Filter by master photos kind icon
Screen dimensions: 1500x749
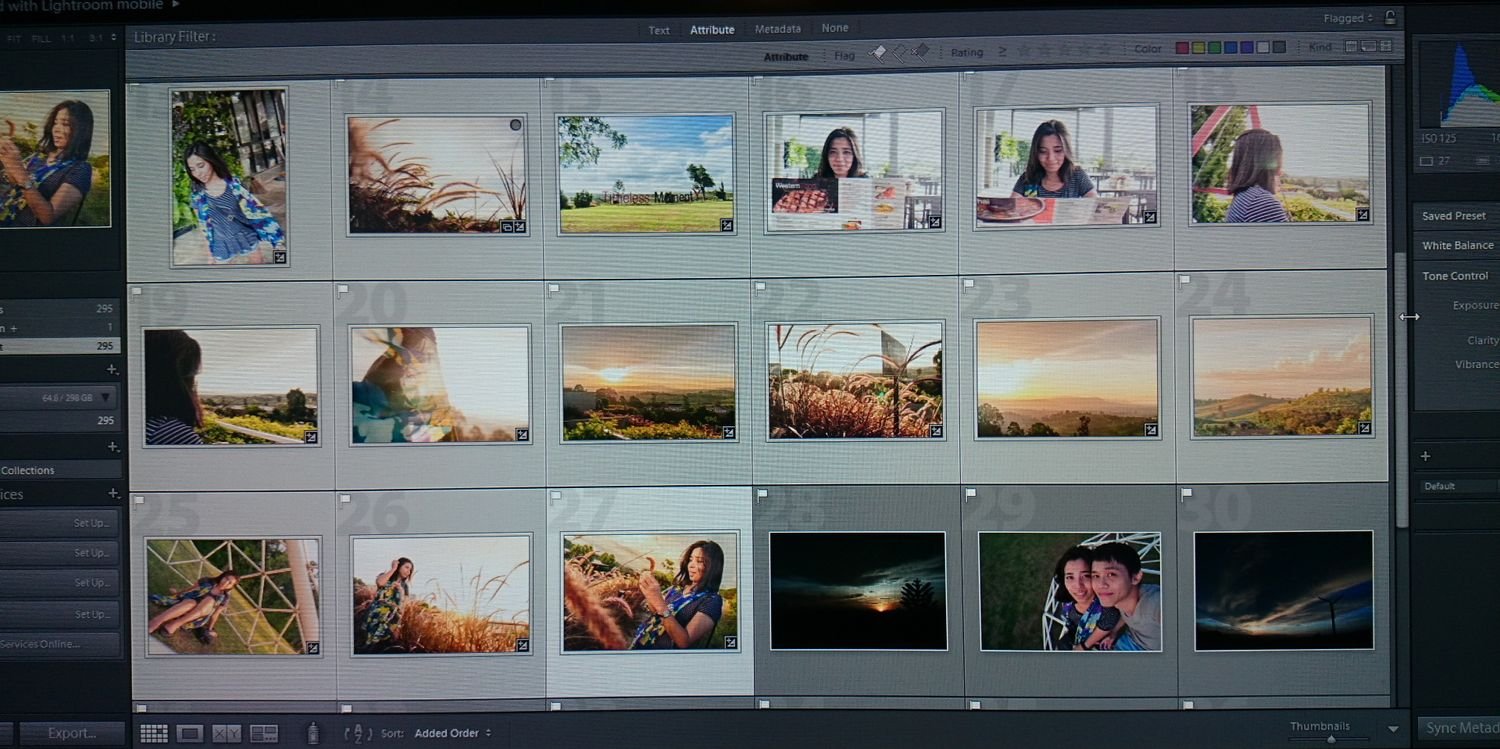1352,47
